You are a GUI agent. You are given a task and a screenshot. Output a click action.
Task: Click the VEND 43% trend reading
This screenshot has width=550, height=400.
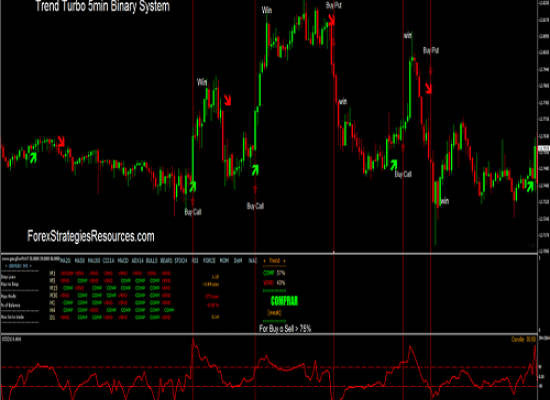tap(274, 282)
